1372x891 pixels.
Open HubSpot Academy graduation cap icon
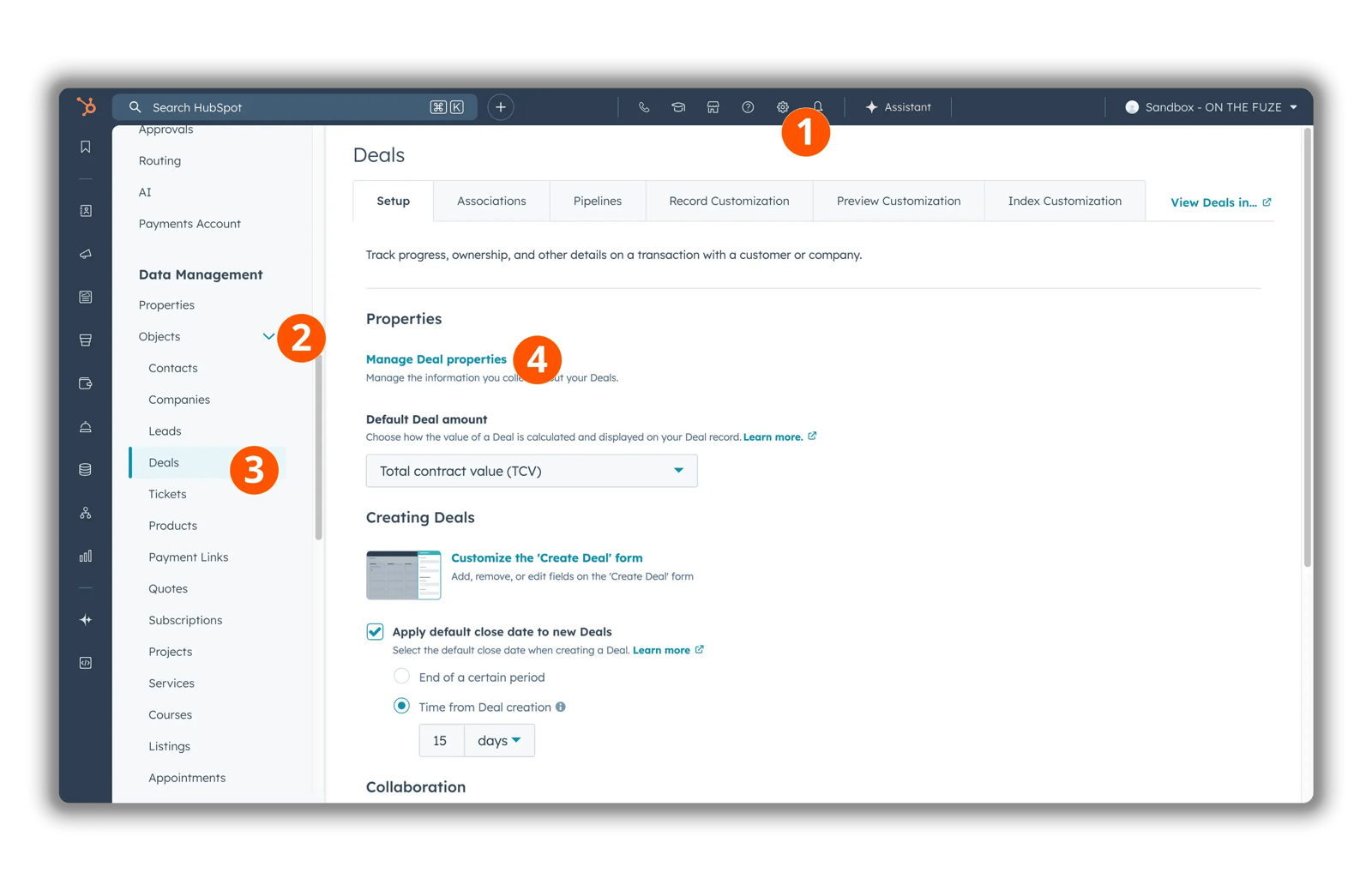click(678, 106)
